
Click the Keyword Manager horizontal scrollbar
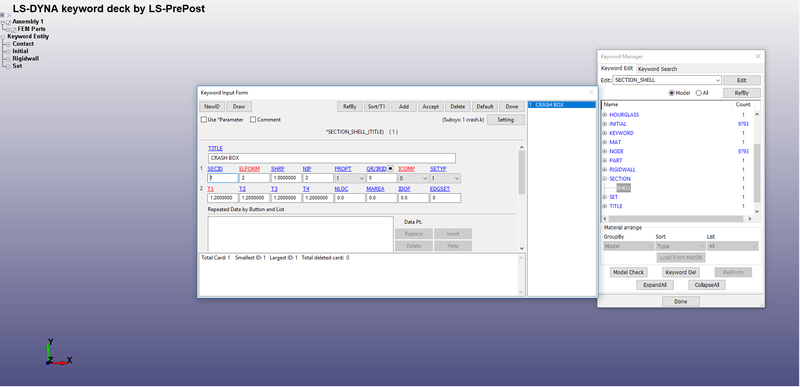click(677, 219)
